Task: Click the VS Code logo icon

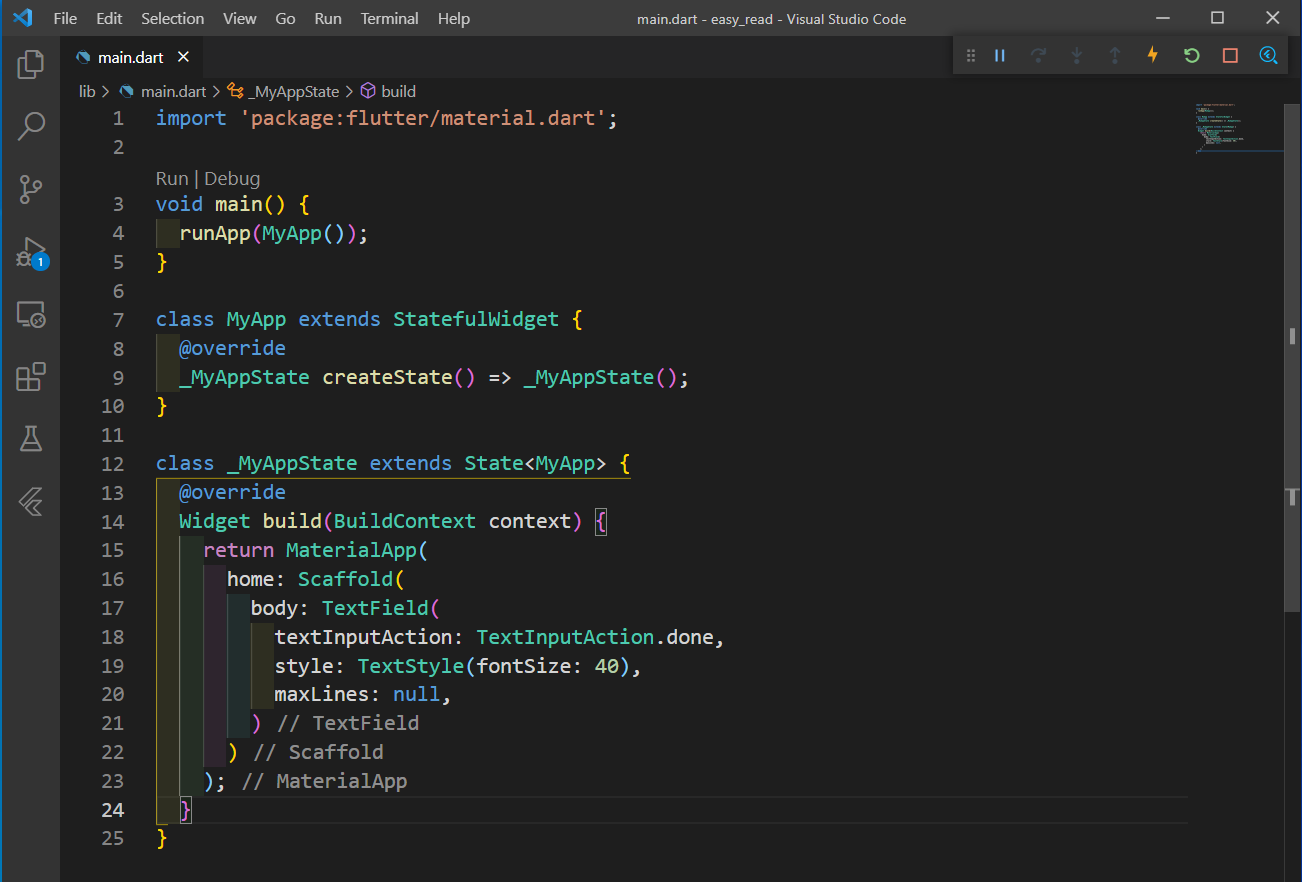Action: [22, 18]
